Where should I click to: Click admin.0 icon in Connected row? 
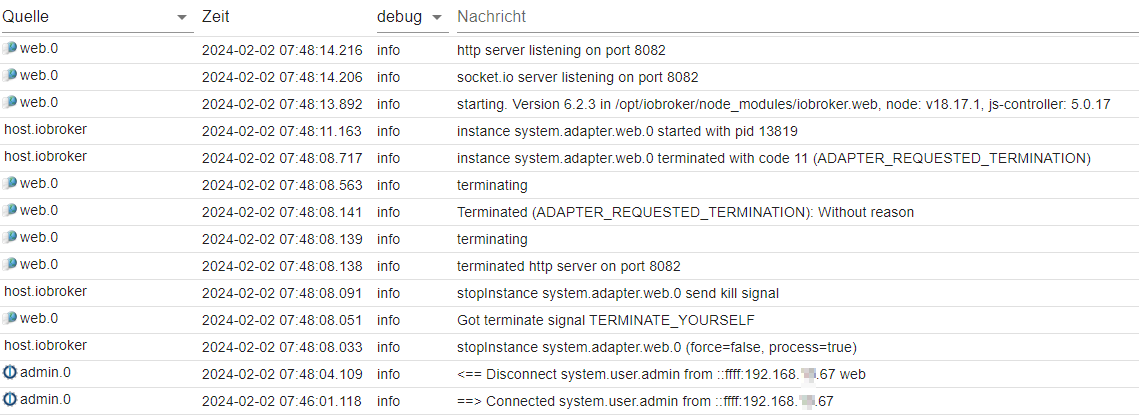[9, 399]
